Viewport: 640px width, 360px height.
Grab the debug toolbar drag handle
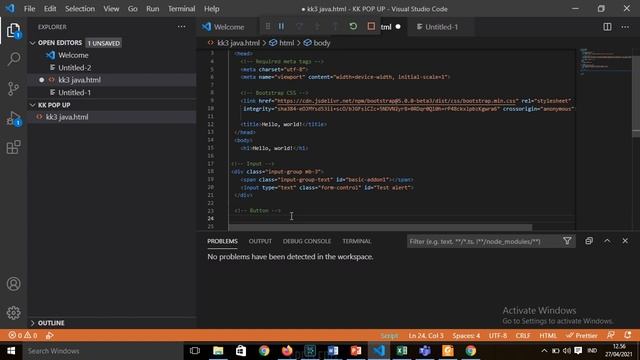pos(268,27)
